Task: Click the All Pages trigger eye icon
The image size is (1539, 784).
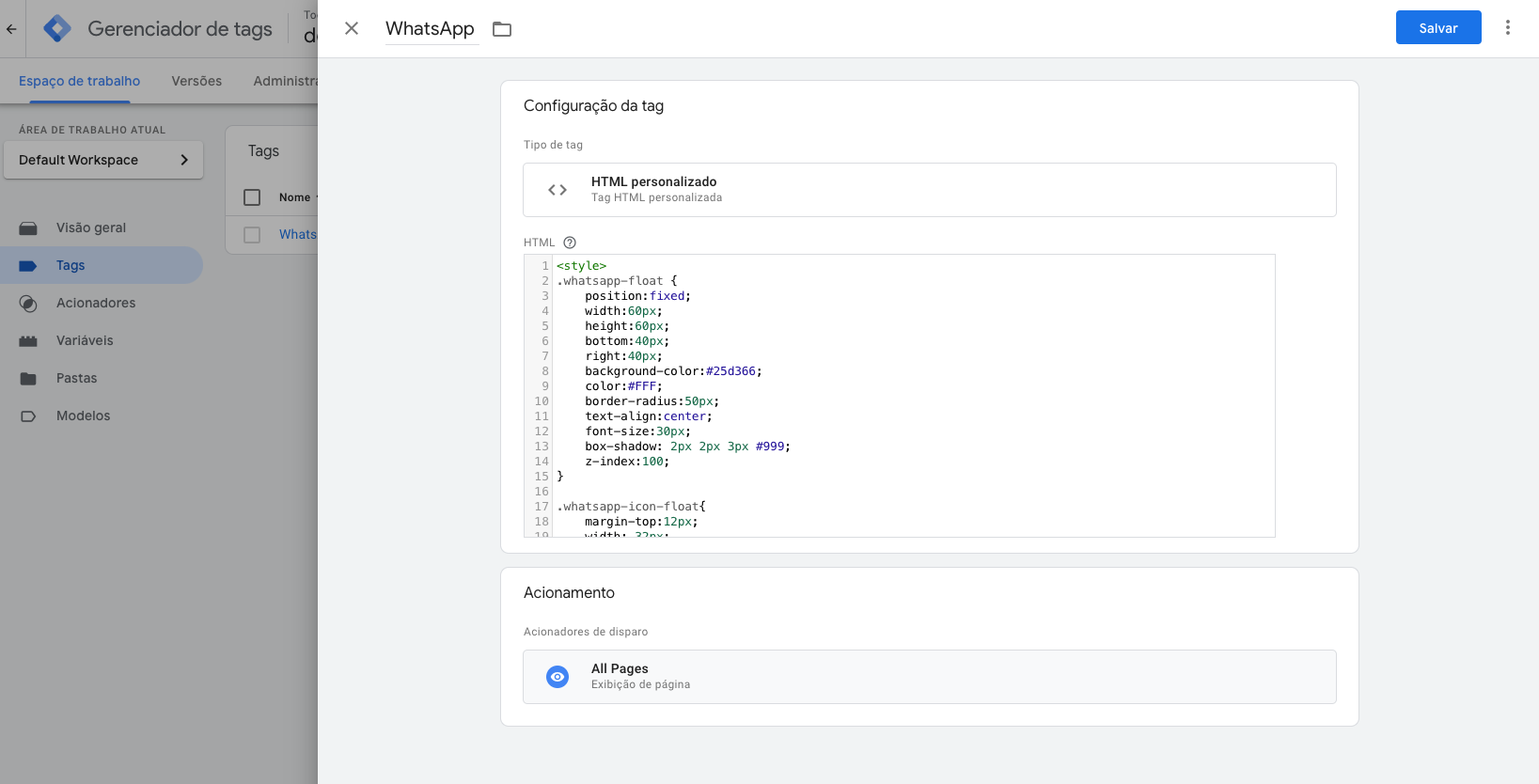Action: (557, 677)
